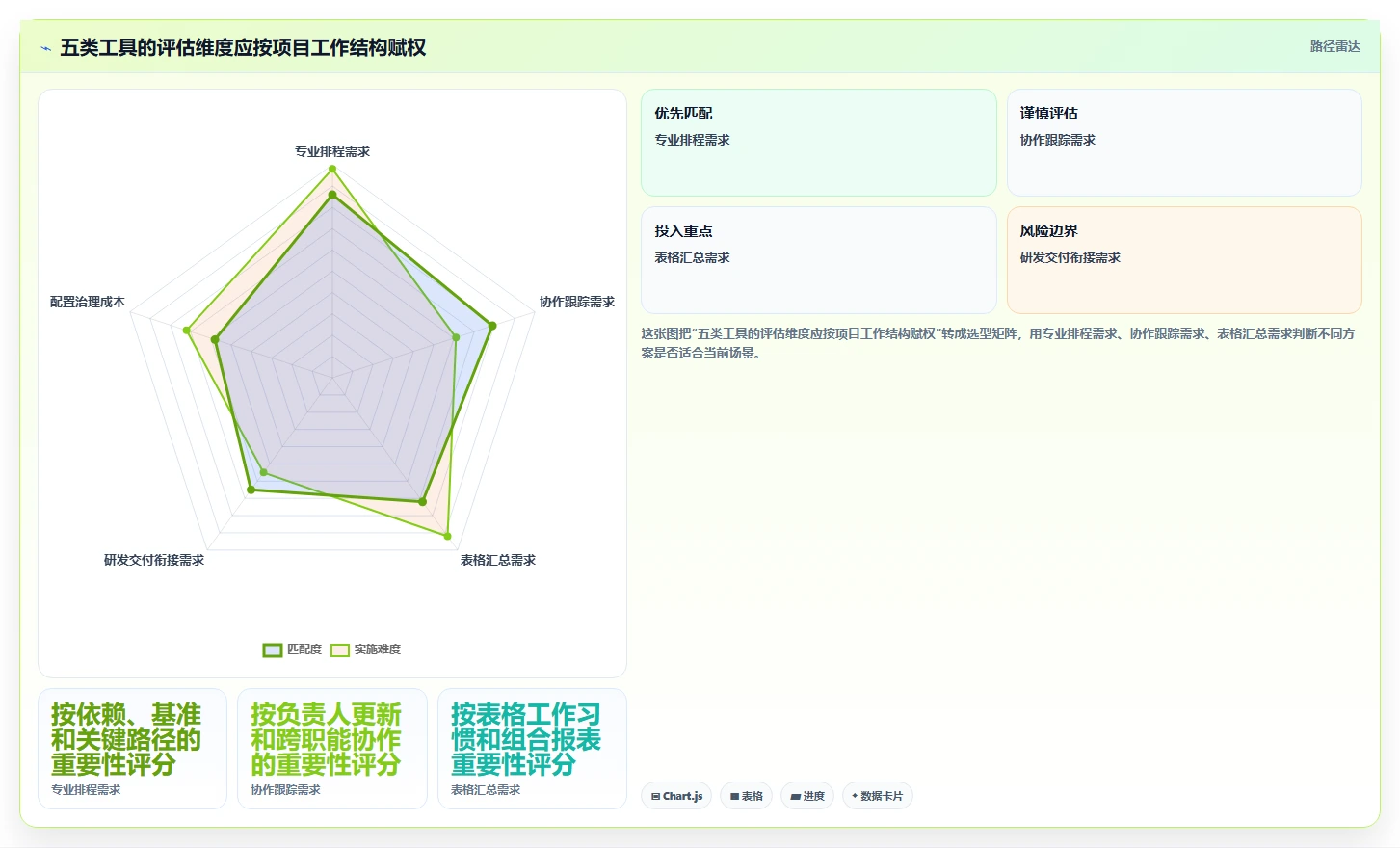Screen dimensions: 1400x848
Task: Click the 进度 tag chip
Action: (x=807, y=796)
